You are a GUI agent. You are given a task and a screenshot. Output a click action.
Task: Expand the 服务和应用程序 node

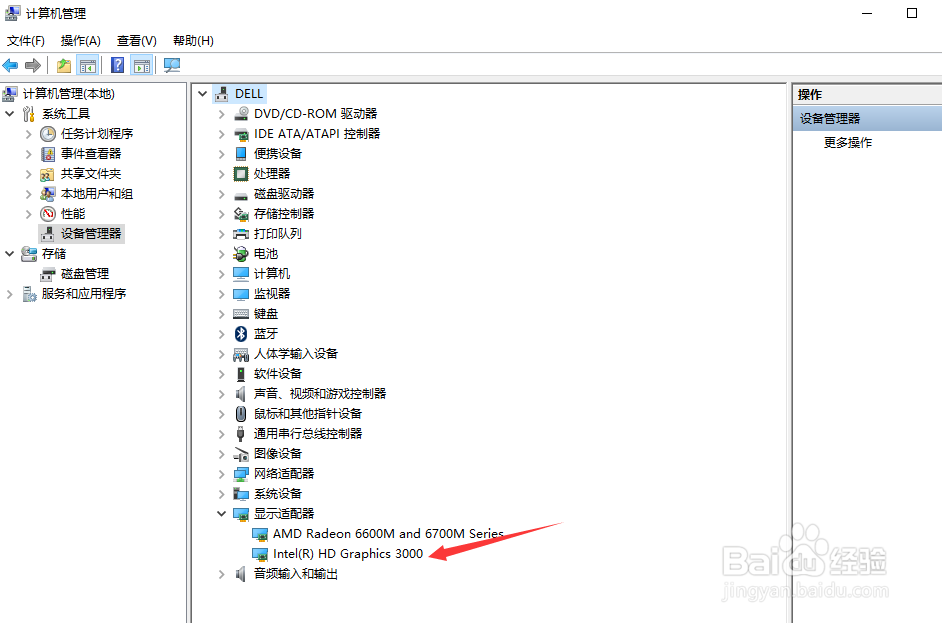click(9, 294)
